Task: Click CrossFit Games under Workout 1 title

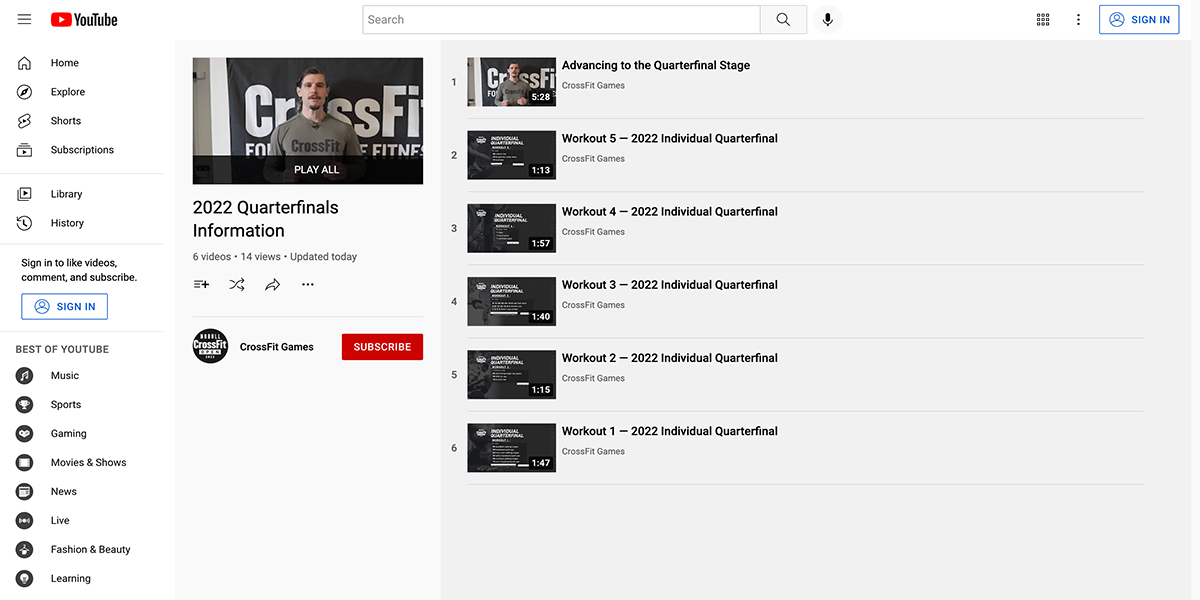Action: click(593, 452)
